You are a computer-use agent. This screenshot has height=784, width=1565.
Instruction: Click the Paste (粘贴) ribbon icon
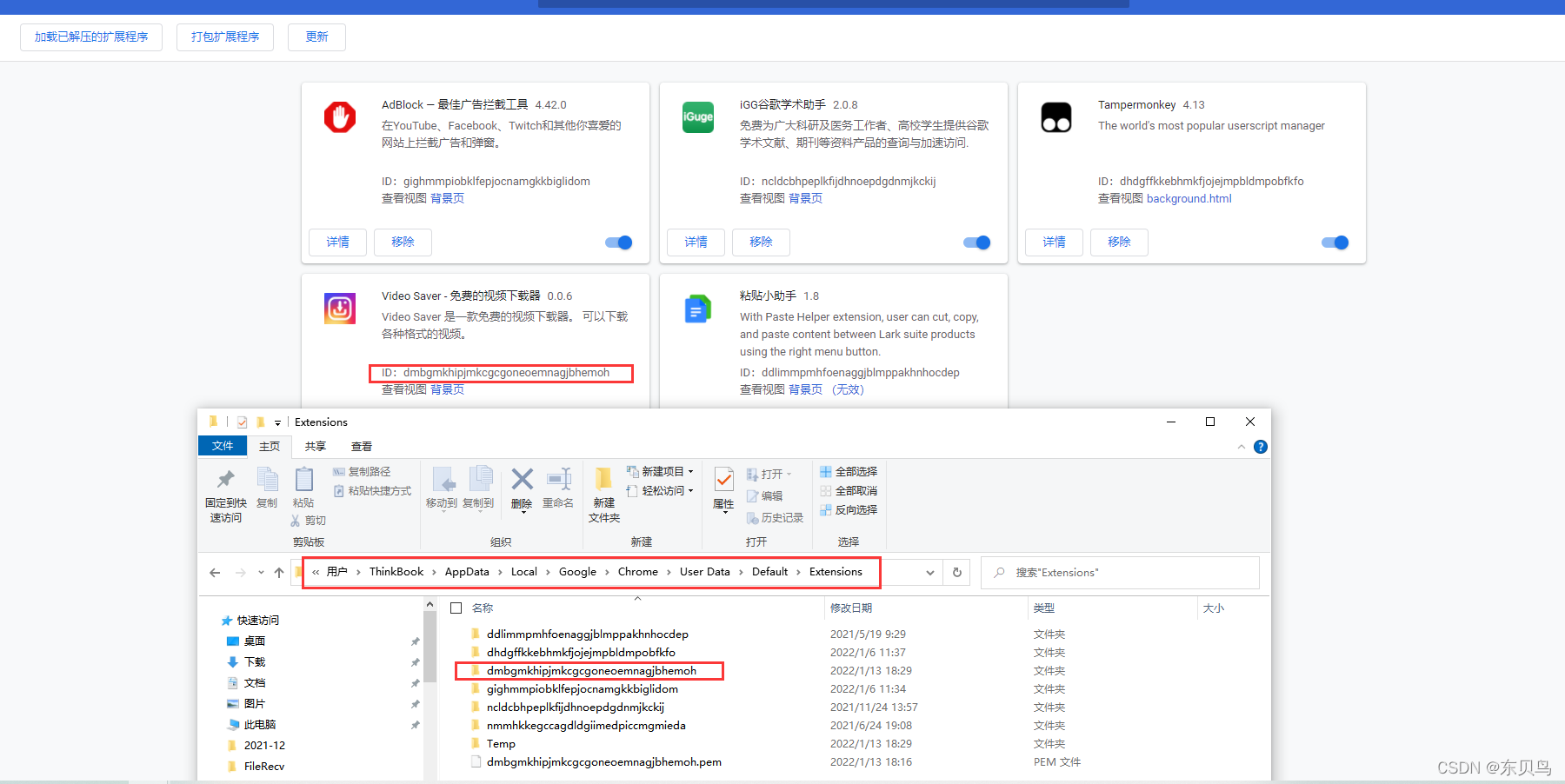point(304,479)
